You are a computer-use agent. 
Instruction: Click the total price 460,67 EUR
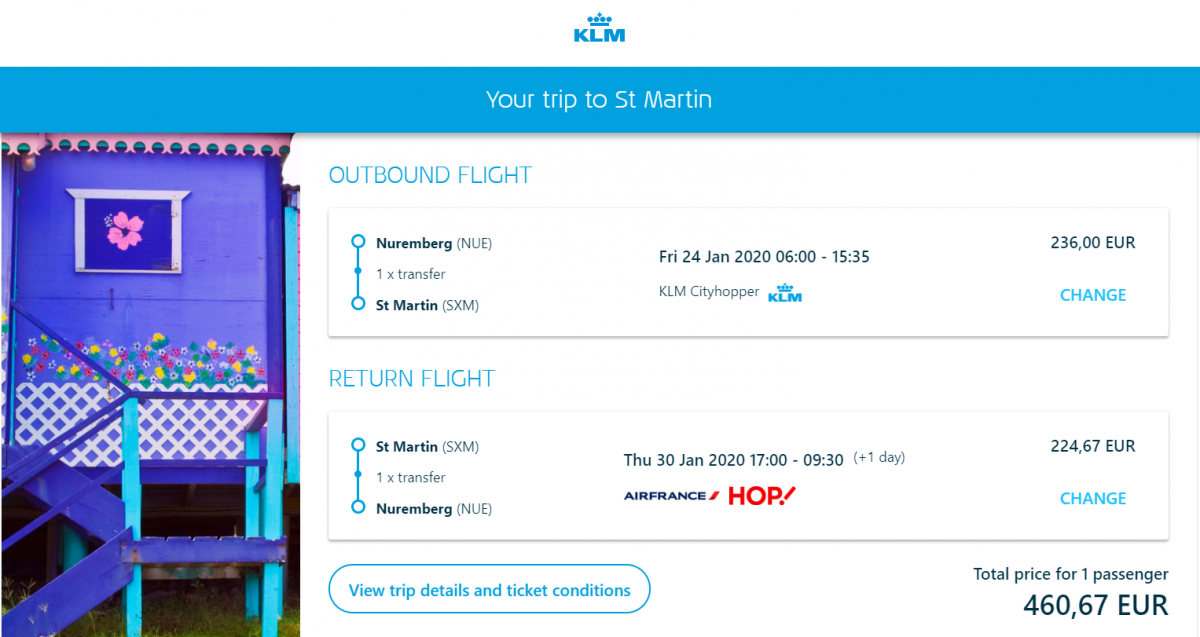pos(1095,605)
